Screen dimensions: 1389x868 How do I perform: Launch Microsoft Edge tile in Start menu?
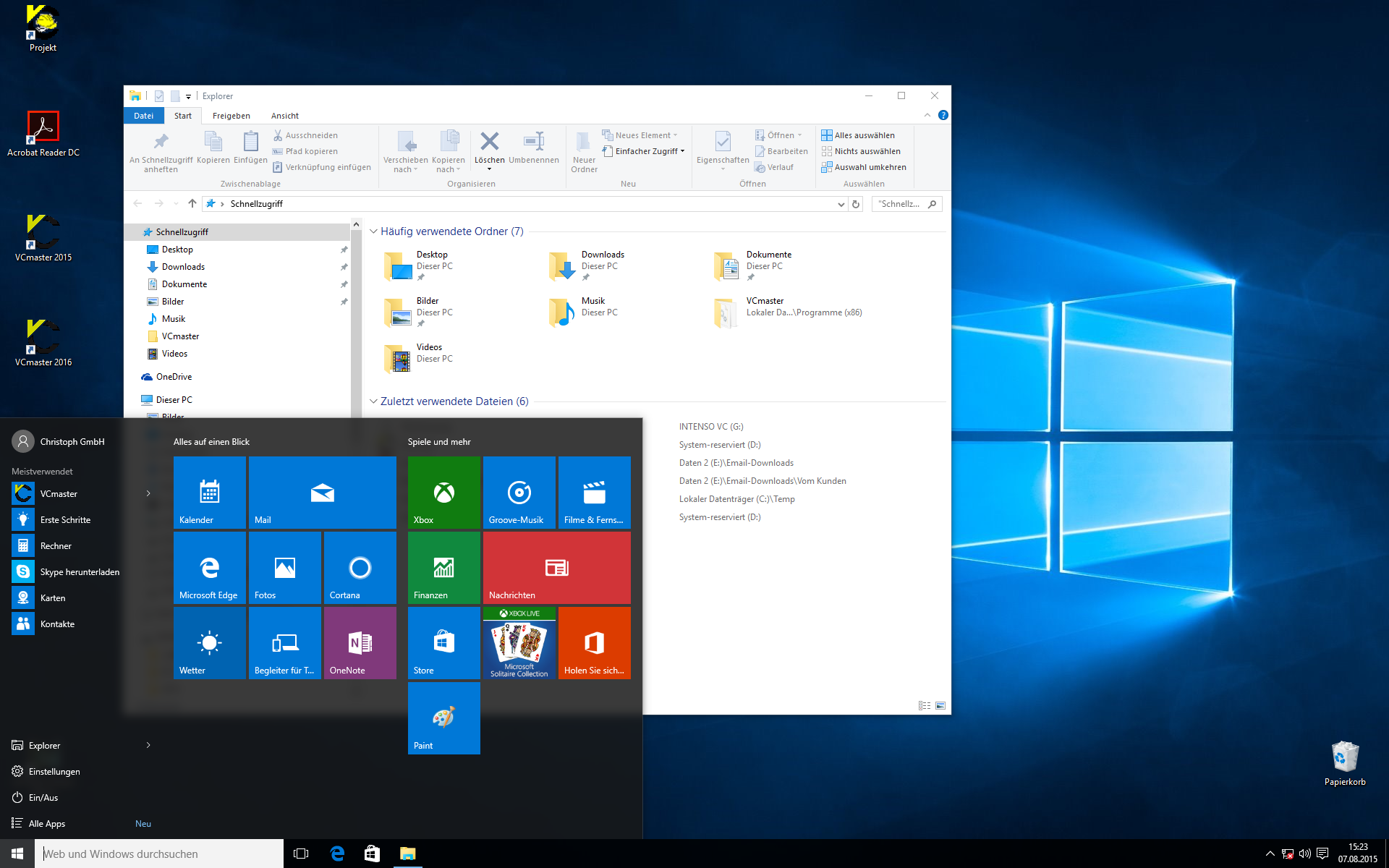[209, 568]
